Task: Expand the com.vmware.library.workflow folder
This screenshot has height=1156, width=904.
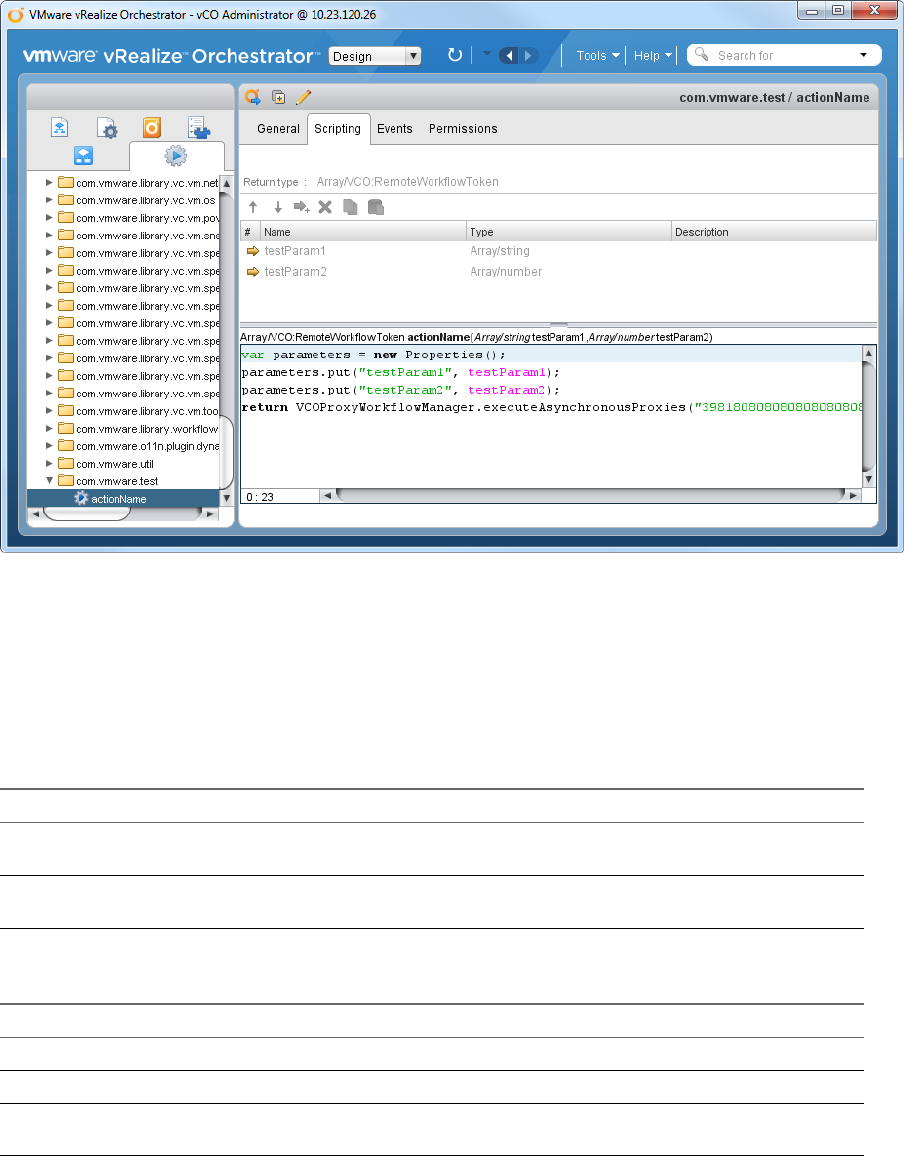Action: [49, 428]
